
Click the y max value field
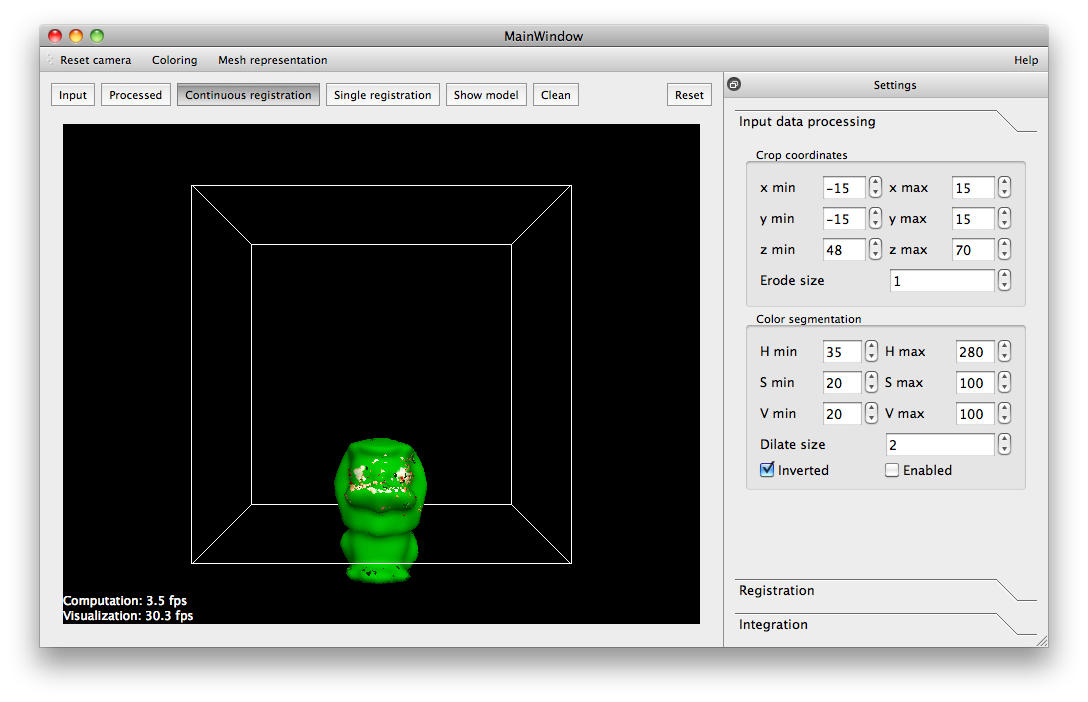coord(974,219)
